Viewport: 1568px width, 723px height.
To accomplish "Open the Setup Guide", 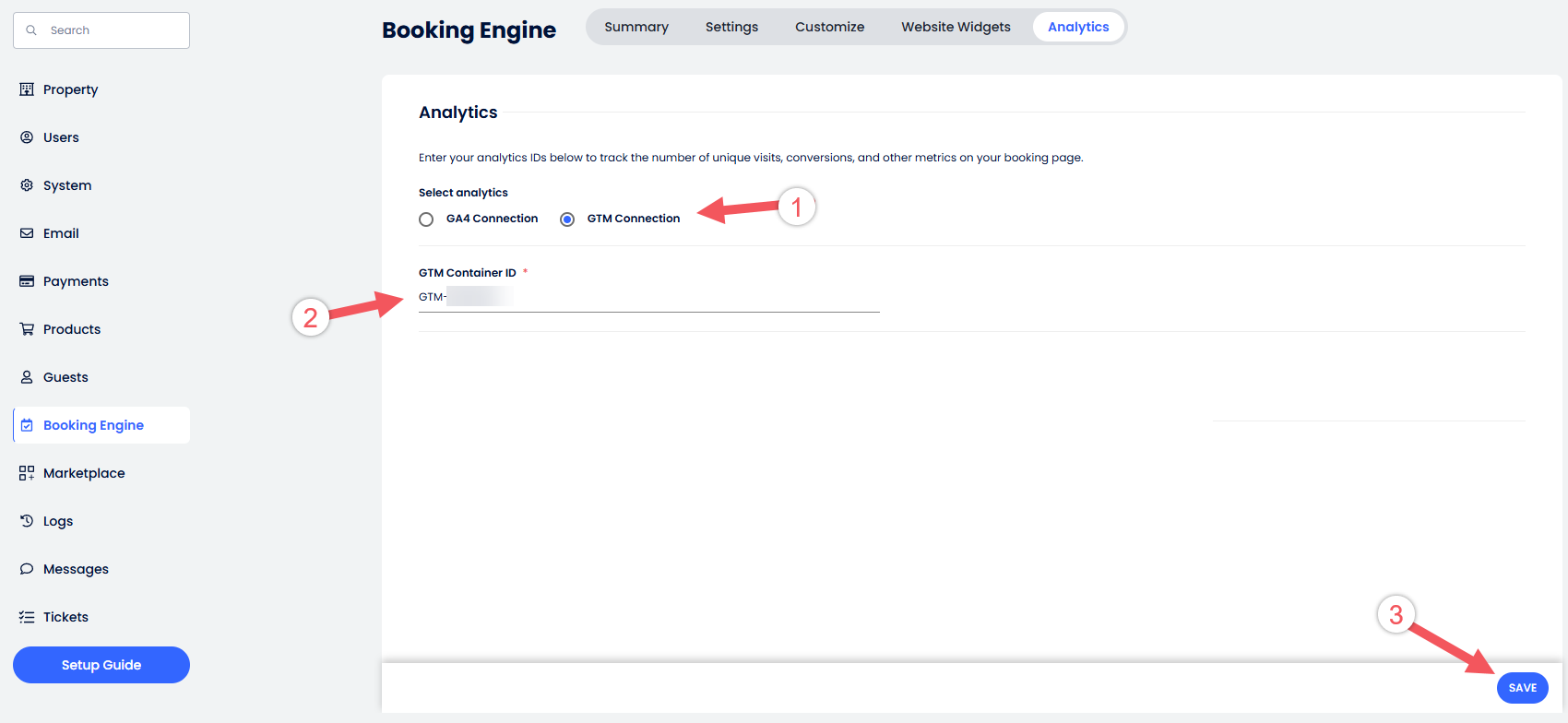I will [101, 665].
